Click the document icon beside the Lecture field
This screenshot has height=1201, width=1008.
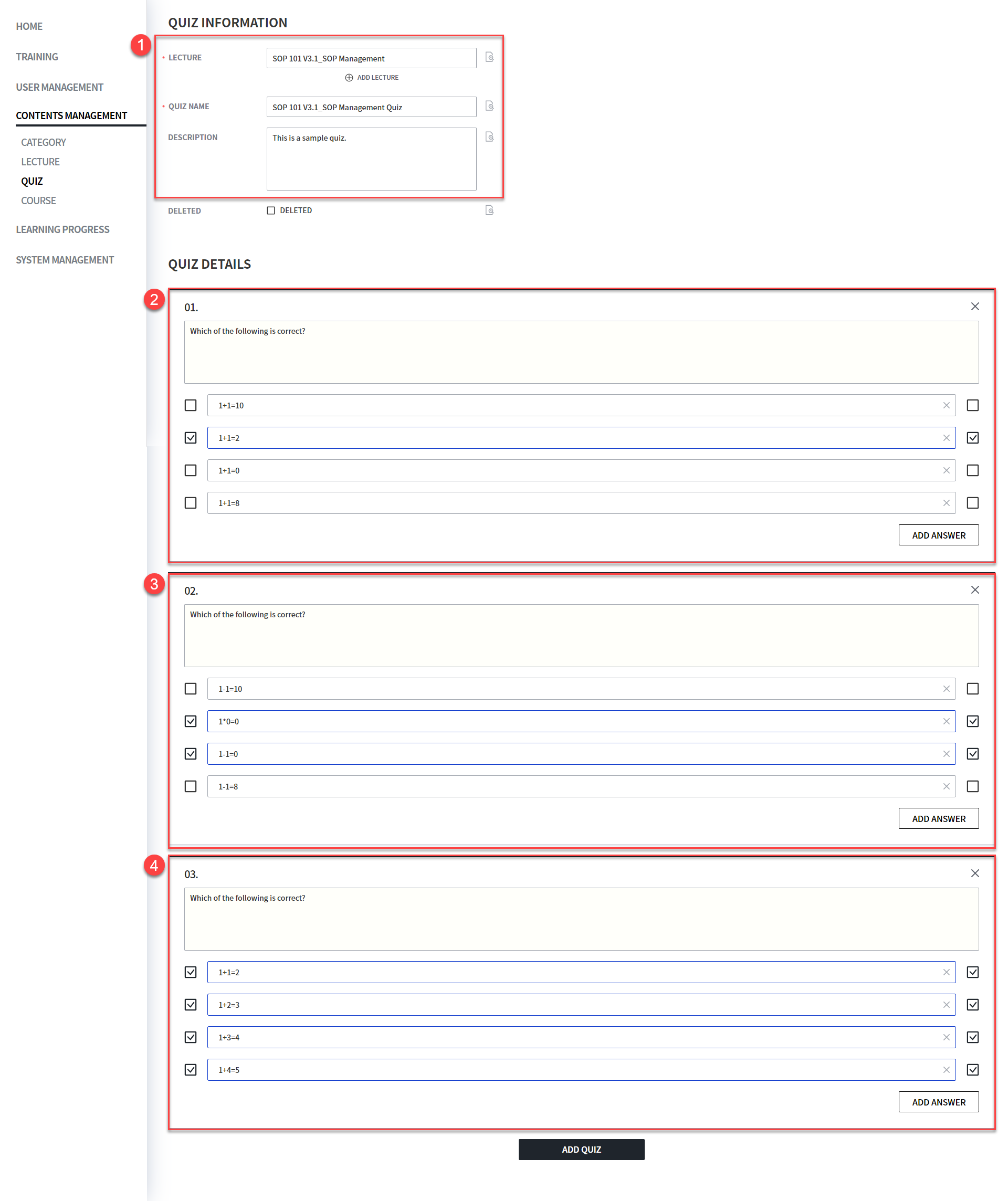click(489, 57)
